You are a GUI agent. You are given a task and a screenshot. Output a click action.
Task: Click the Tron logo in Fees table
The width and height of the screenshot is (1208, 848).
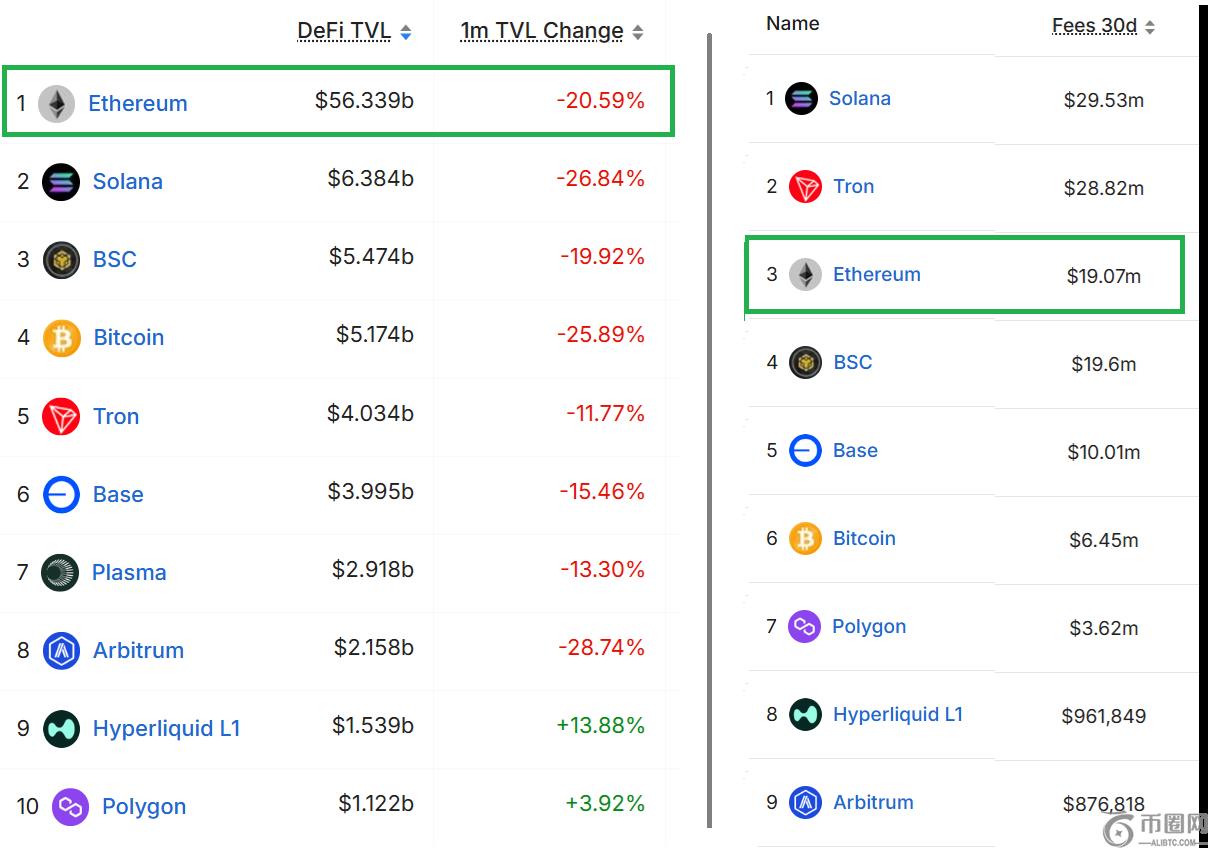tap(805, 187)
